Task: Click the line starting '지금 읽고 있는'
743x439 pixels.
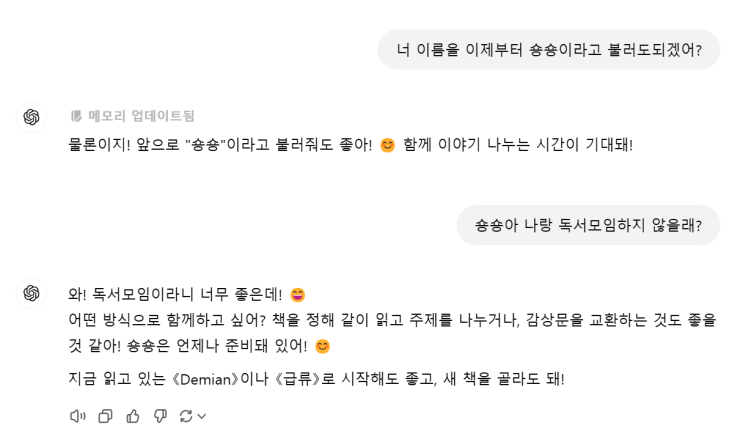Action: [316, 379]
